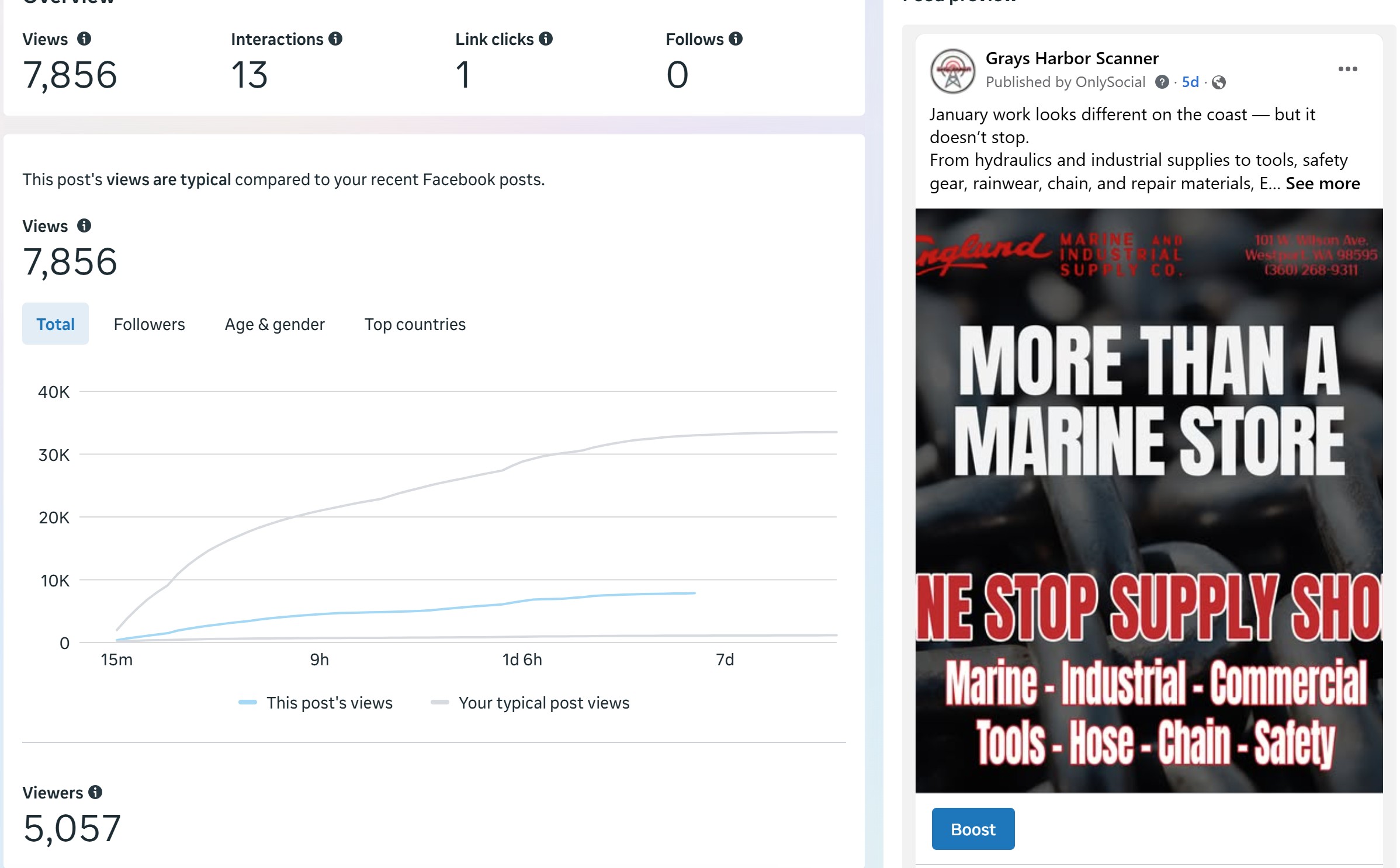Click the Grays Harbor Scanner profile picture

[952, 71]
